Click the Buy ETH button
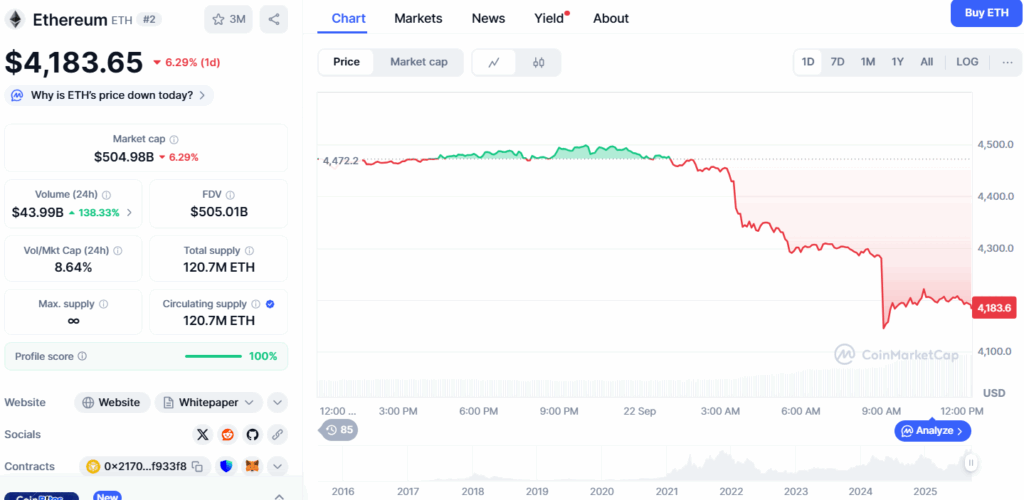This screenshot has width=1024, height=500. pos(987,13)
